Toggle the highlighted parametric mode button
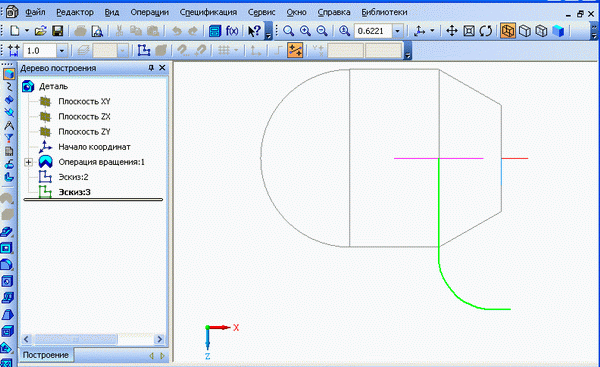The height and width of the screenshot is (367, 600). pos(295,51)
